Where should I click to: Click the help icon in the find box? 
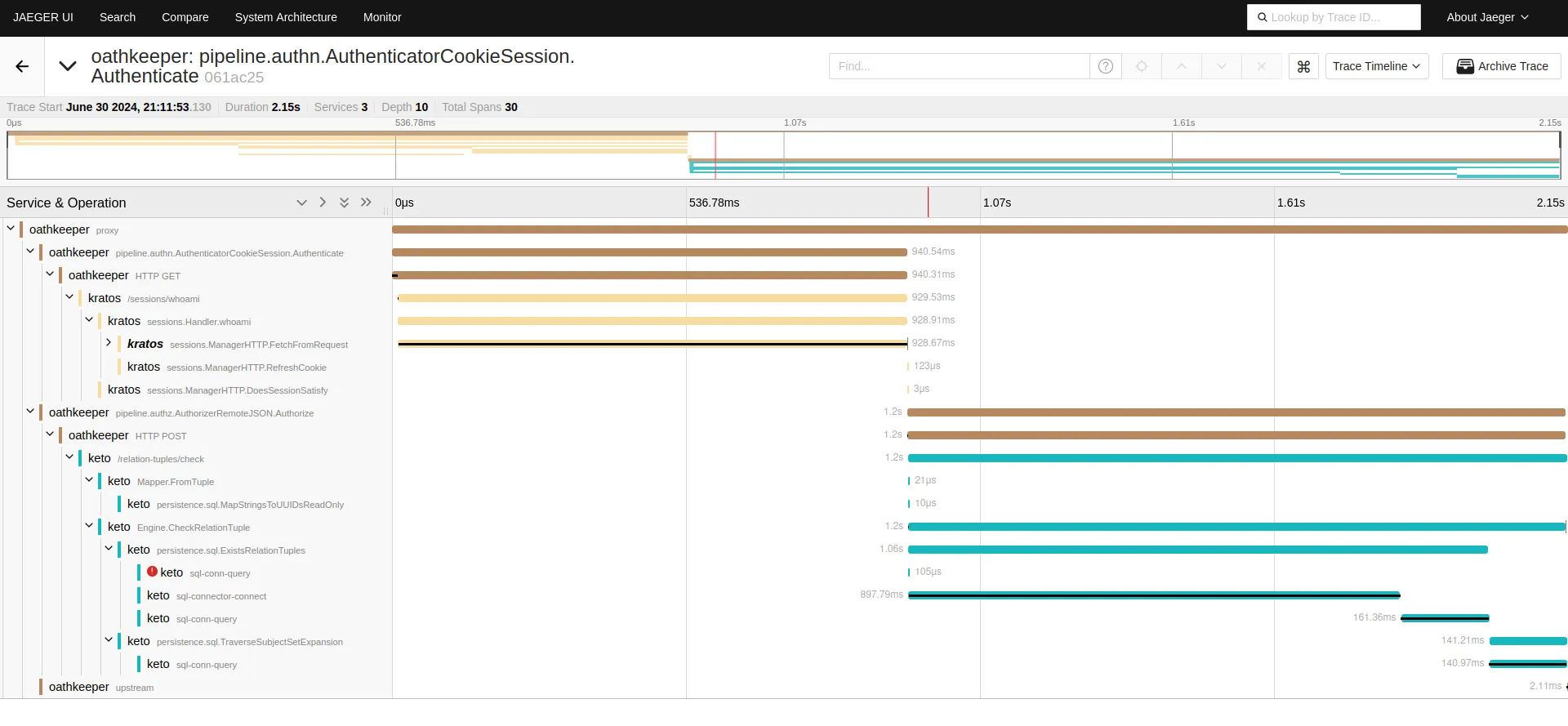pyautogui.click(x=1105, y=66)
